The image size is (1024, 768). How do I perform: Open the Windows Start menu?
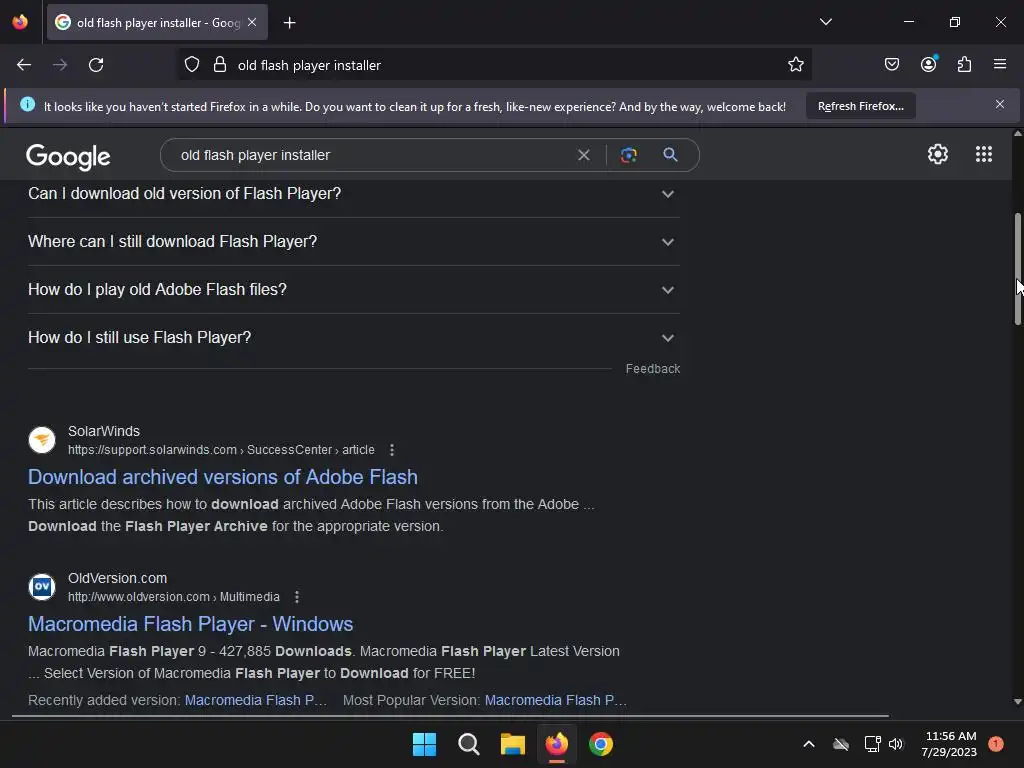coord(424,744)
